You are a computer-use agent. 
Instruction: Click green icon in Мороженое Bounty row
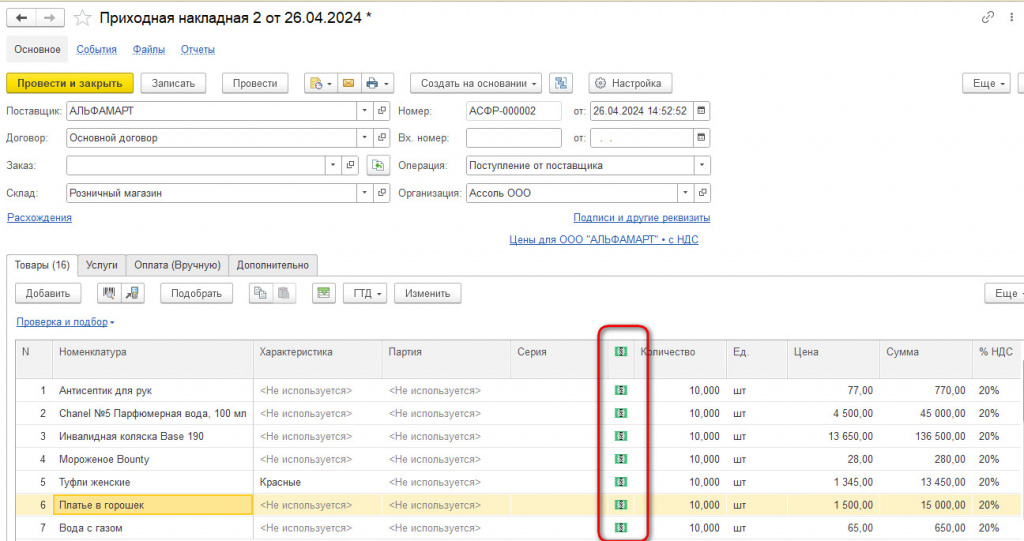620,459
